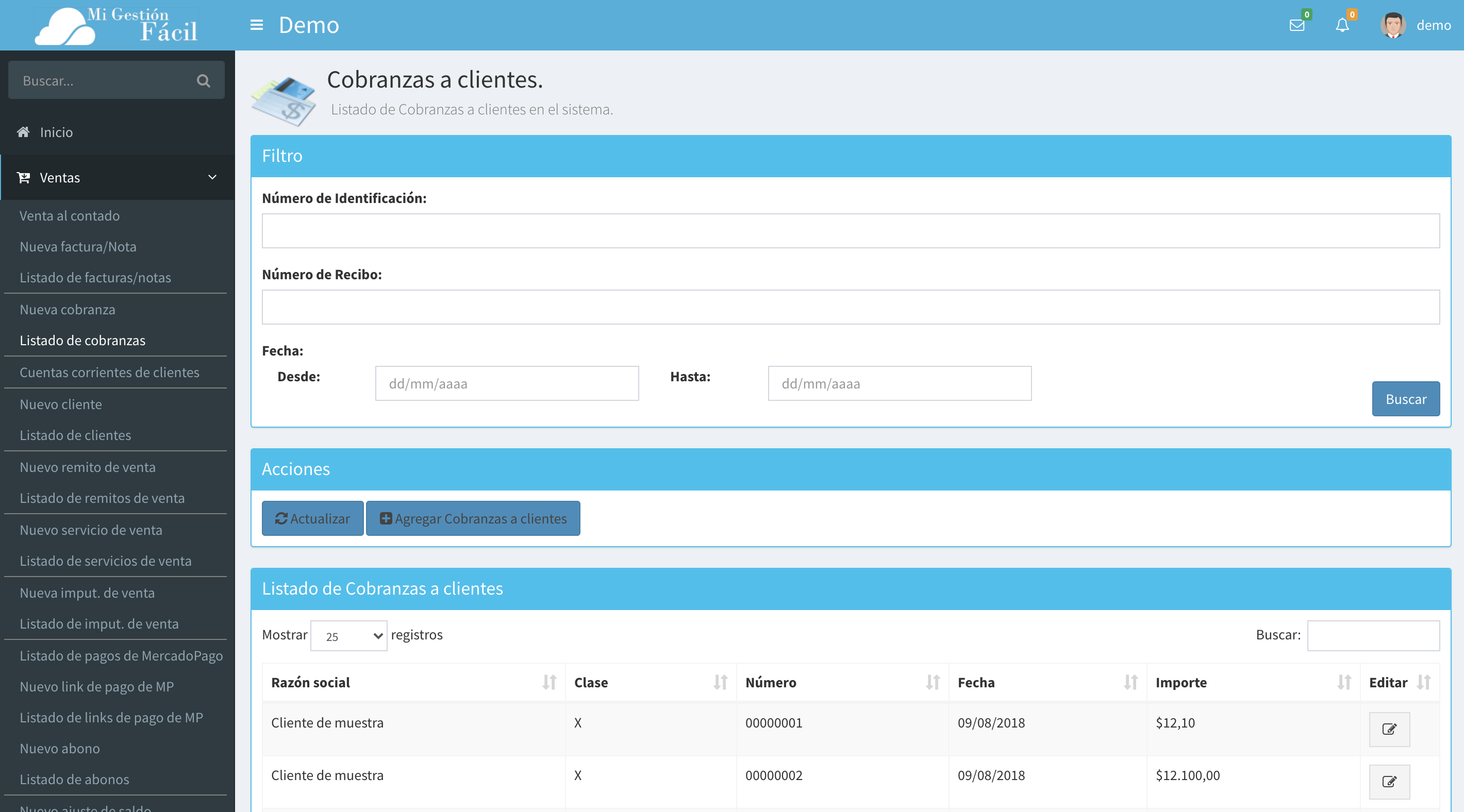Click the Inicio home icon

[x=23, y=132]
